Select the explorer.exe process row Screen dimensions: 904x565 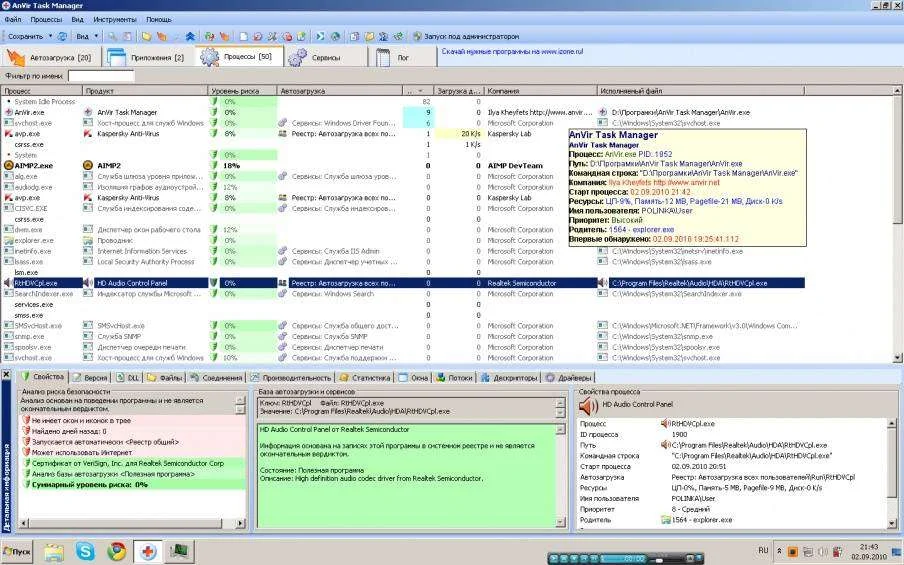404,240
